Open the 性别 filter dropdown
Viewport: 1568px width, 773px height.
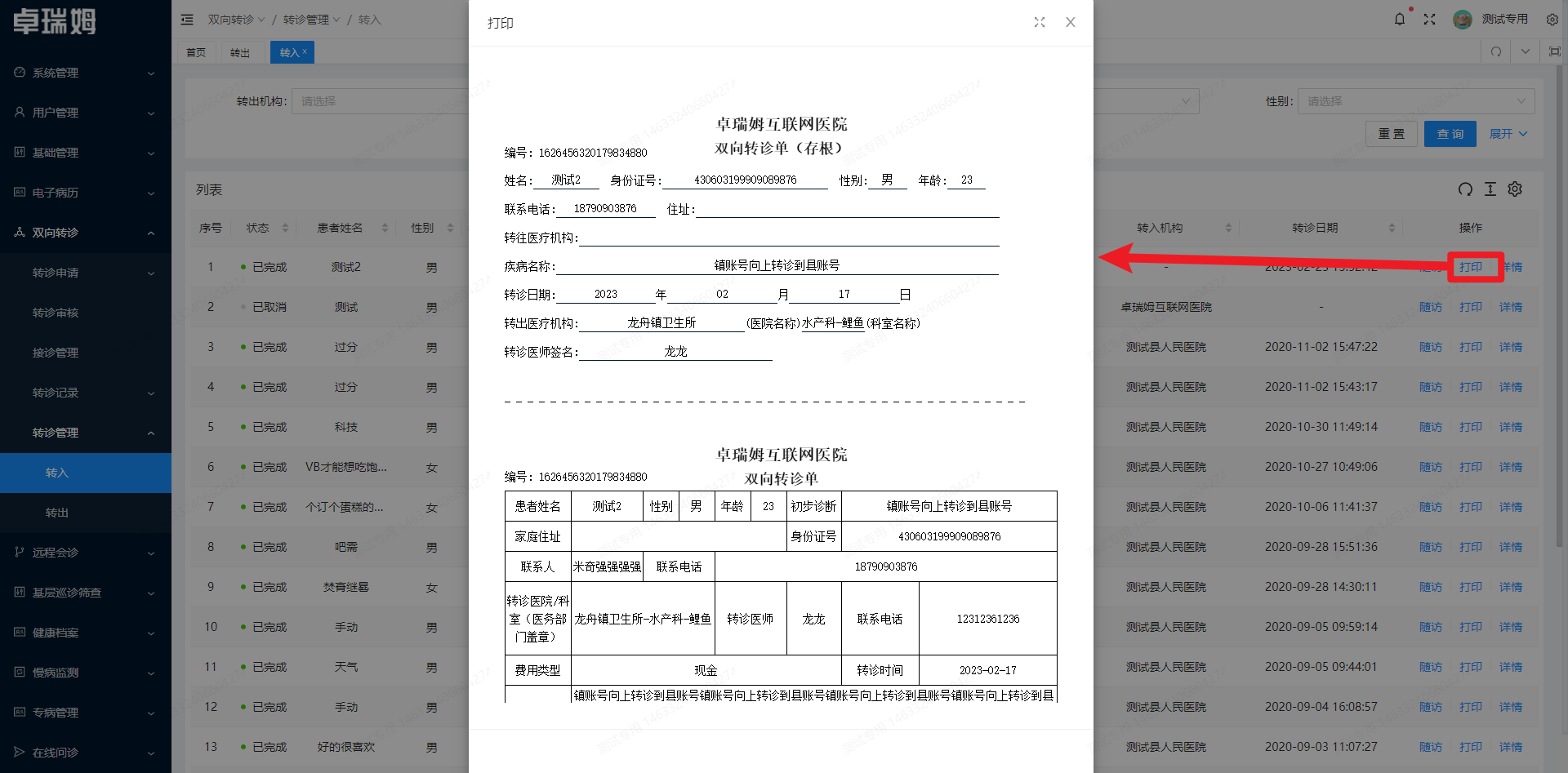(1415, 100)
